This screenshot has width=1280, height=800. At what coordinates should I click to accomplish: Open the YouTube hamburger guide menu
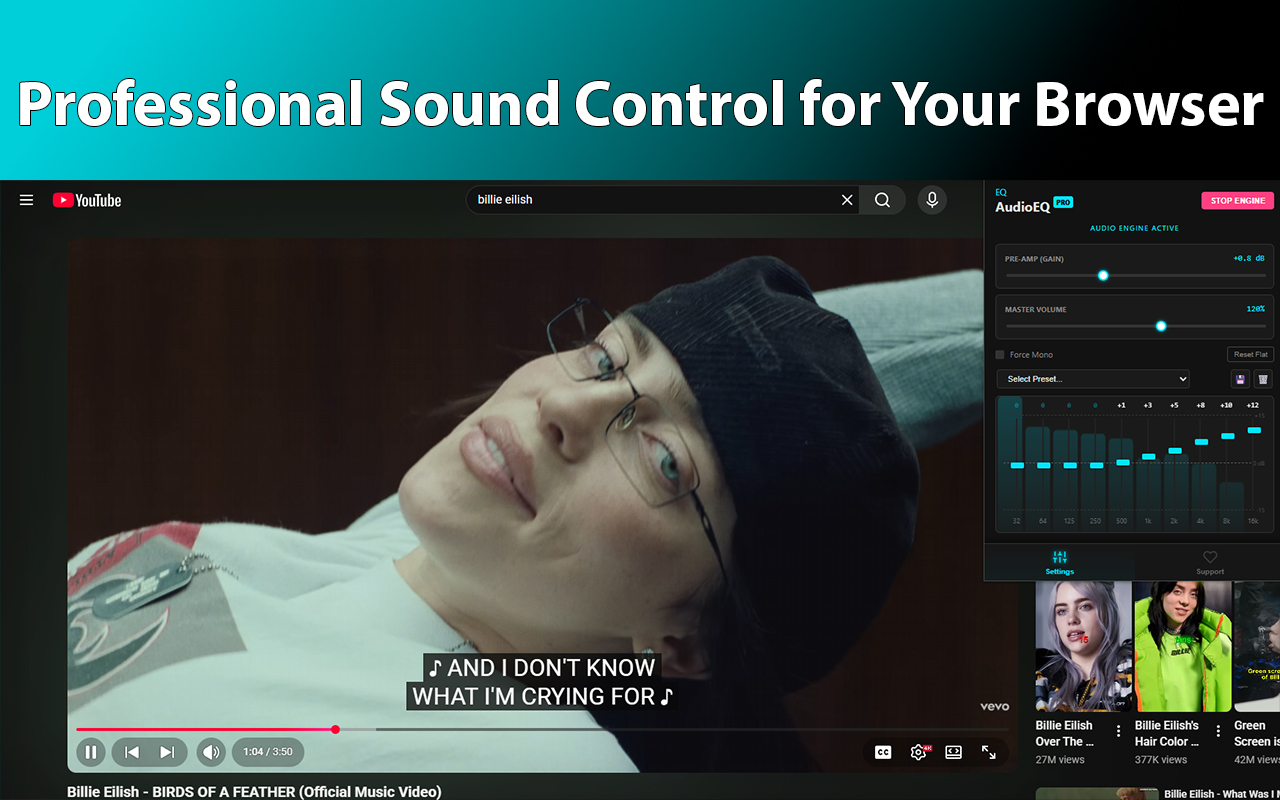coord(27,200)
